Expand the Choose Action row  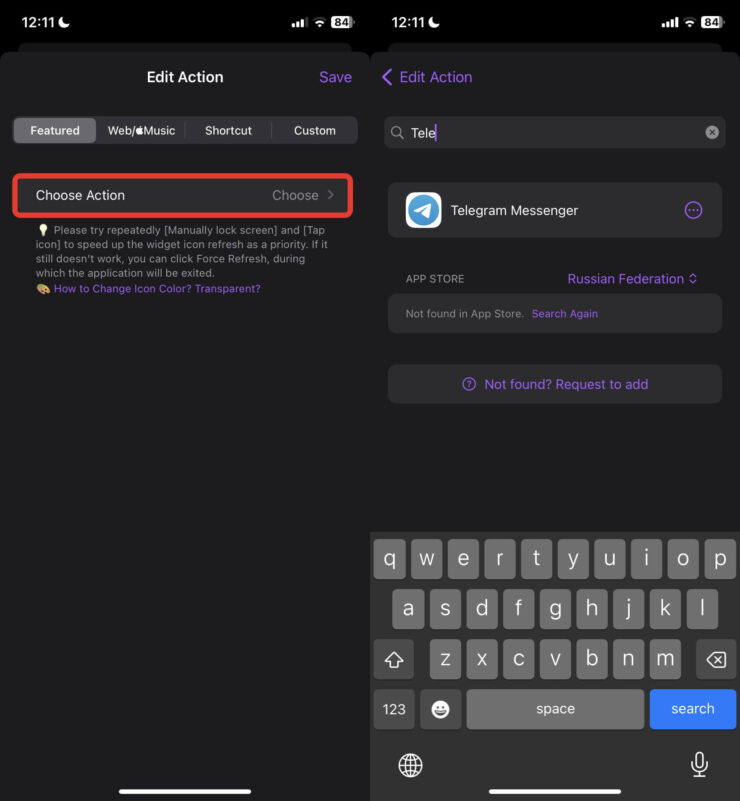[x=182, y=195]
